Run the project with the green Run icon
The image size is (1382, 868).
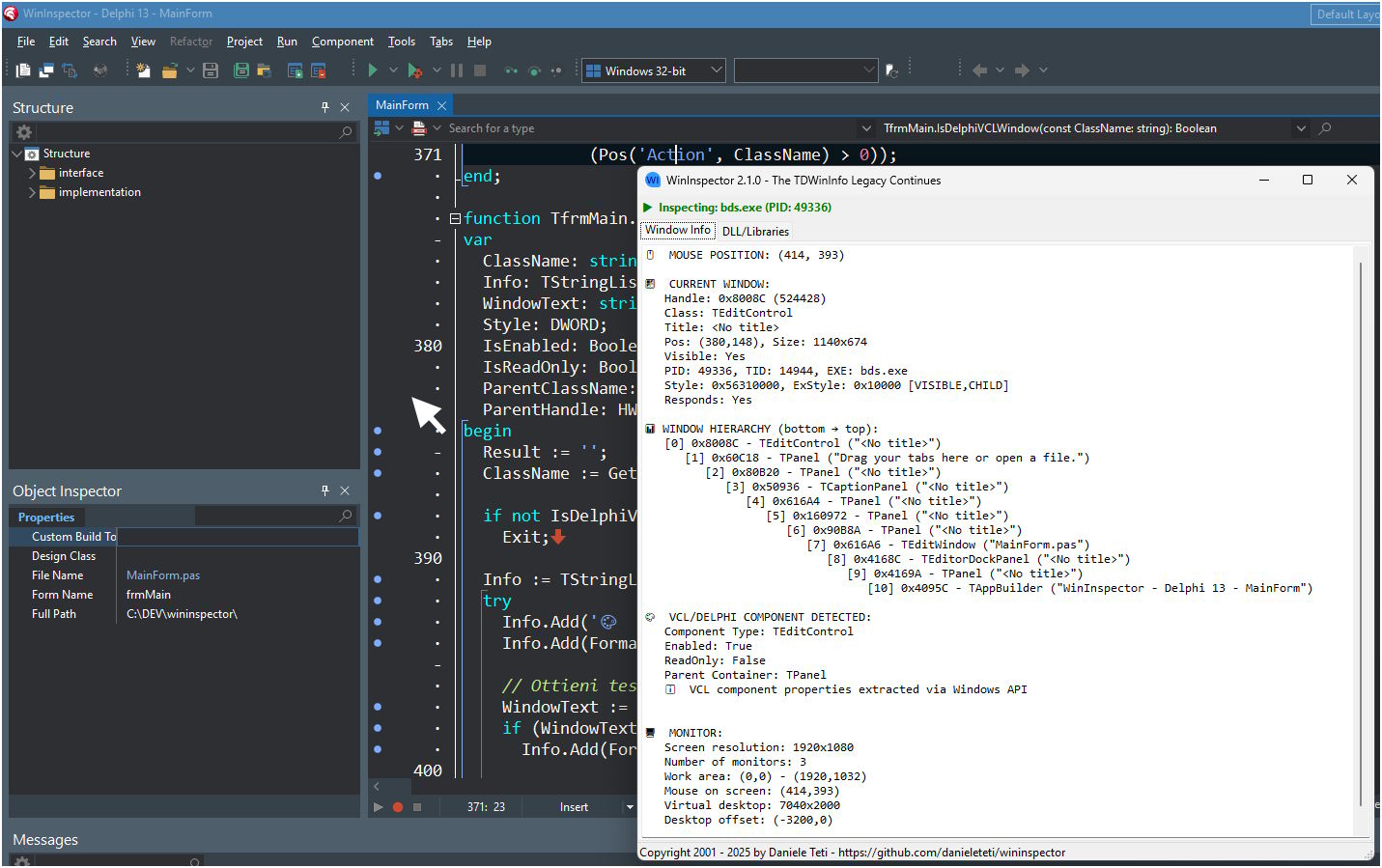click(372, 70)
